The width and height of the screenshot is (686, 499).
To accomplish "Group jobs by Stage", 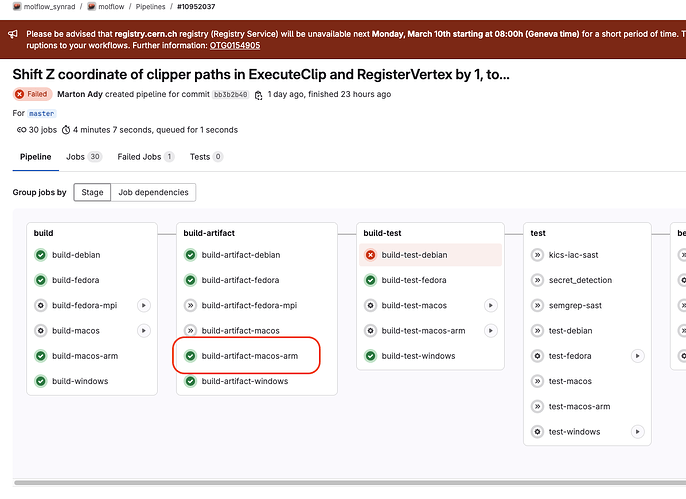I will point(92,192).
